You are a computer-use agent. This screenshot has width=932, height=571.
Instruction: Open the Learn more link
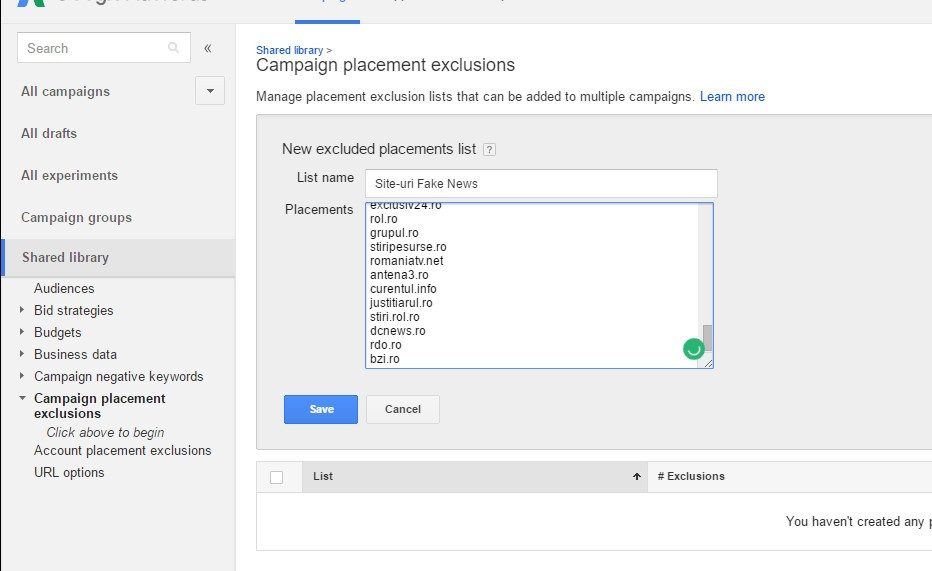click(x=732, y=97)
